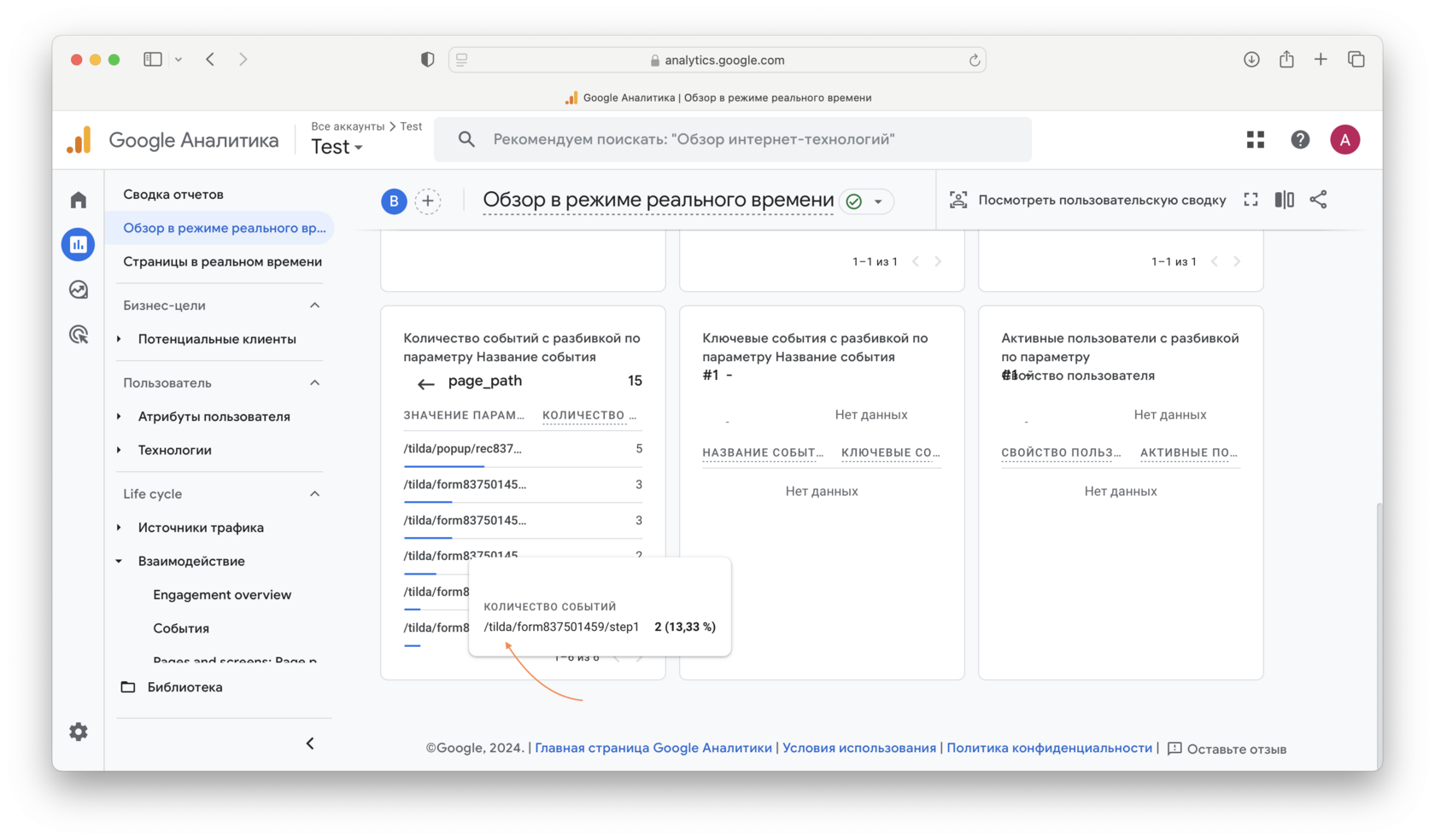
Task: Toggle full screen report view
Action: 1250,200
